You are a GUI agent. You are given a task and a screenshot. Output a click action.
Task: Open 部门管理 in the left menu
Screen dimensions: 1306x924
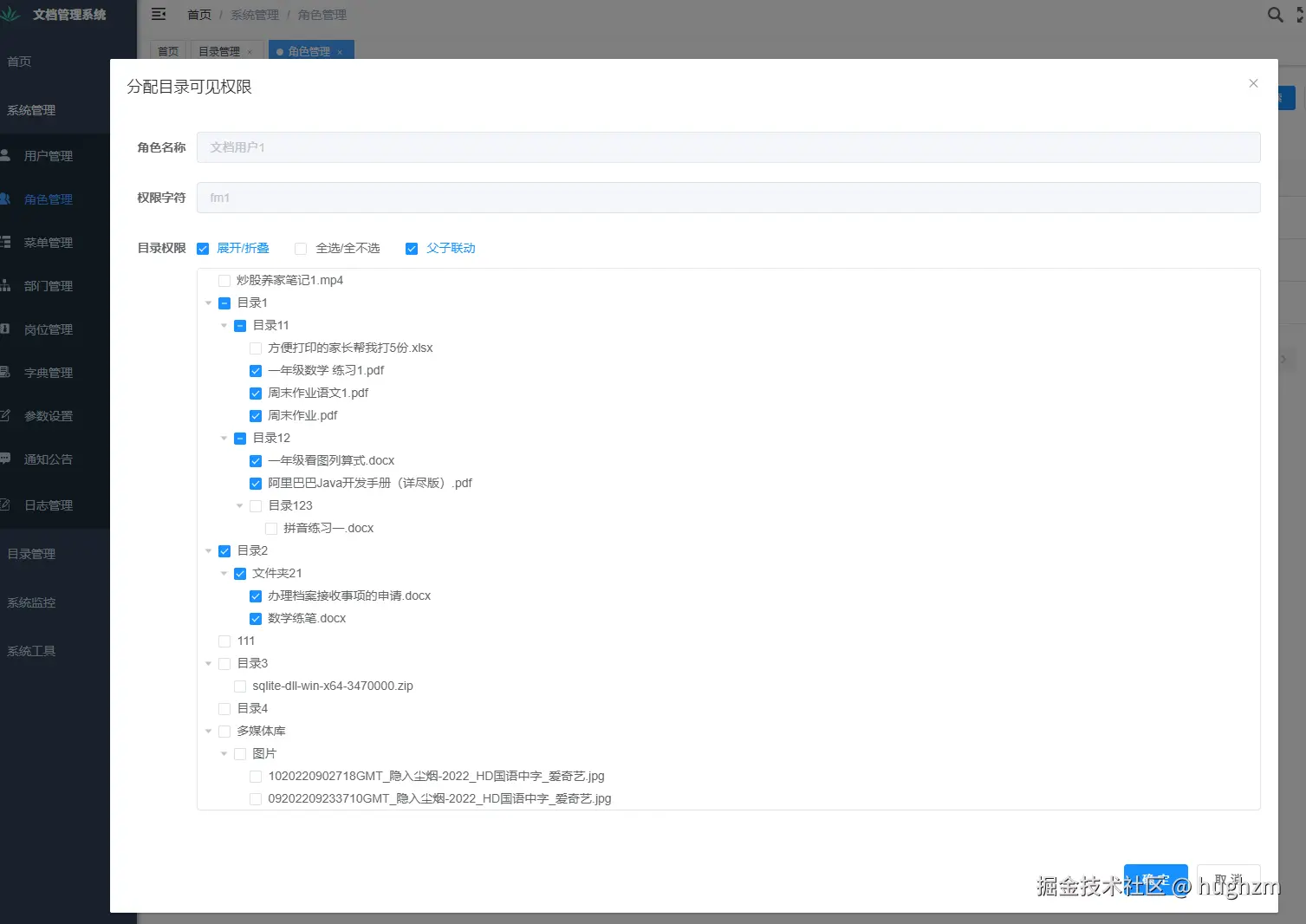[x=48, y=285]
